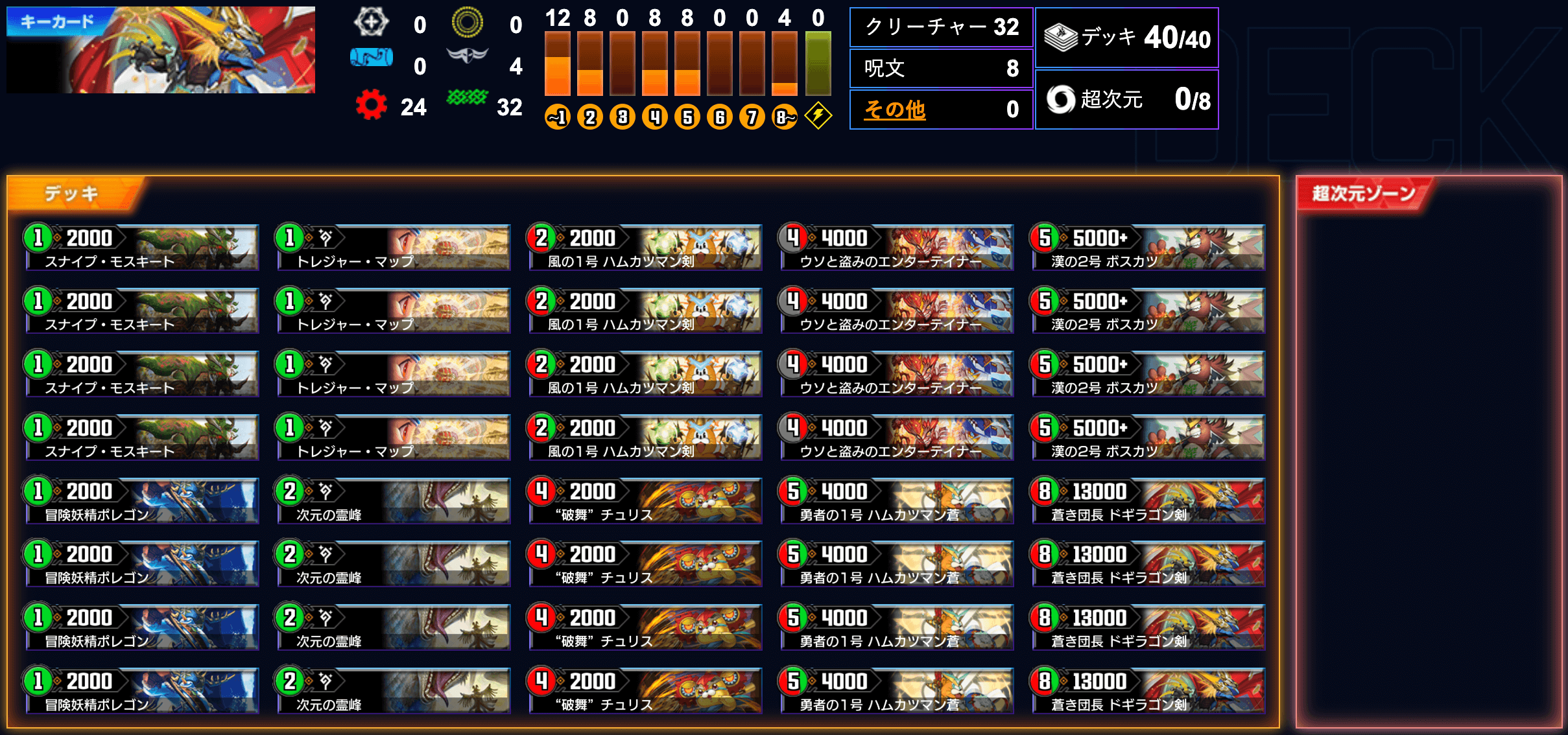The image size is (1568, 735).
Task: Click the cost 5 circle icon
Action: (687, 117)
